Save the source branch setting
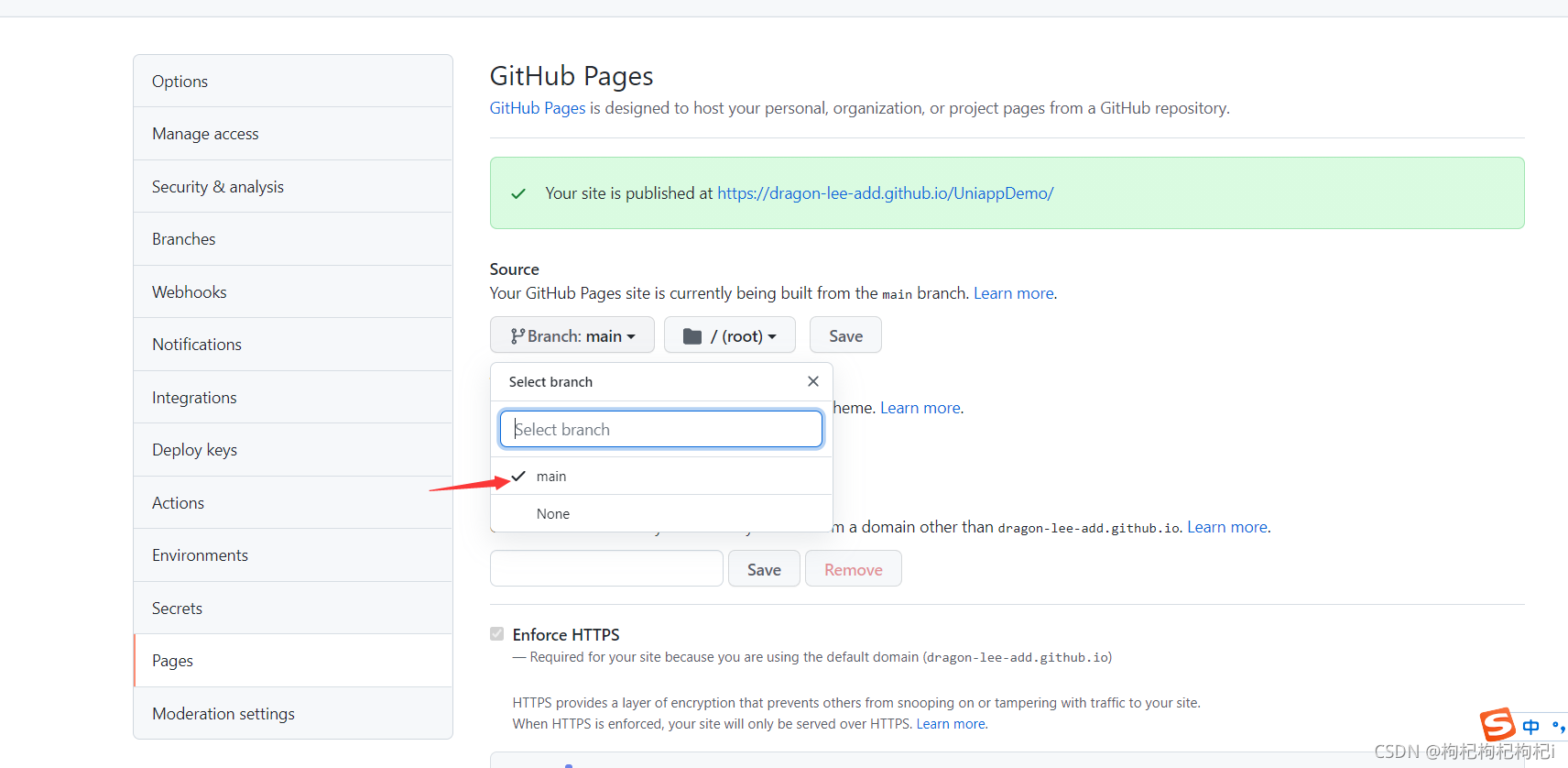The image size is (1568, 768). coord(845,335)
